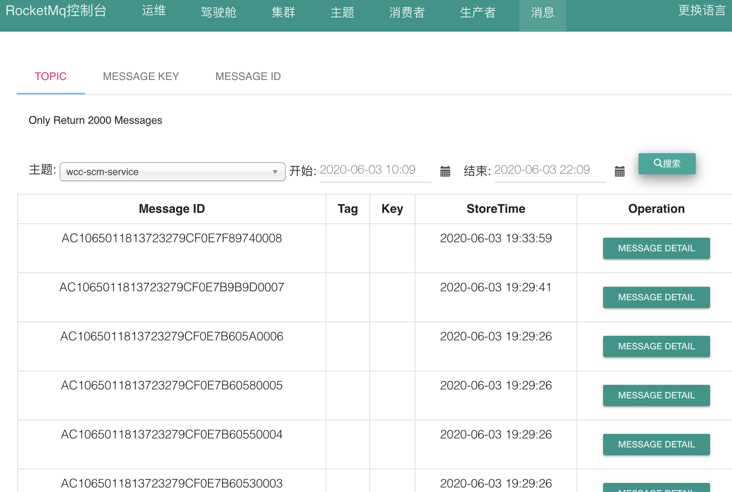
Task: Navigate to the 生产者 producer page
Action: (478, 12)
